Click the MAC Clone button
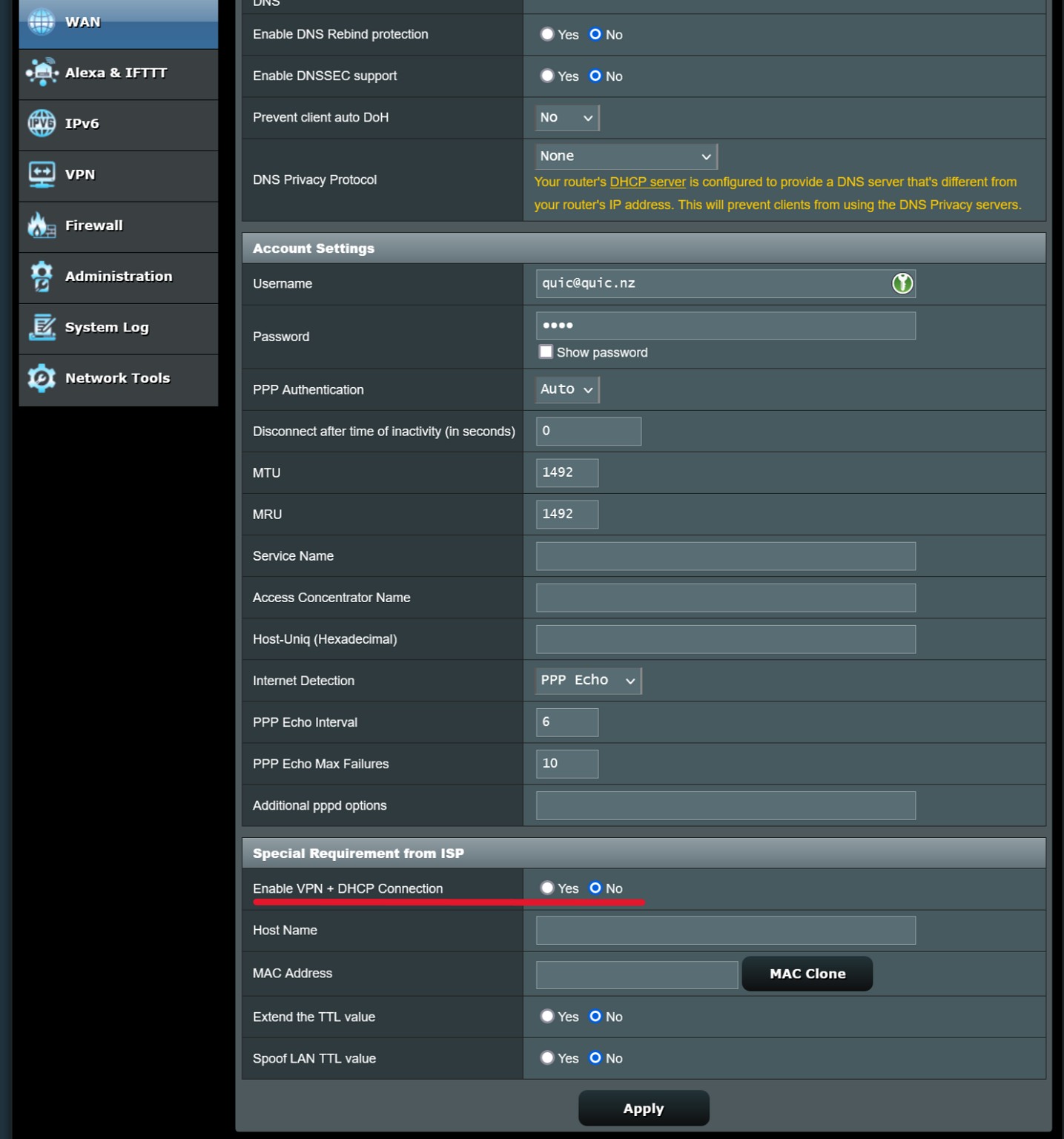 click(x=807, y=974)
